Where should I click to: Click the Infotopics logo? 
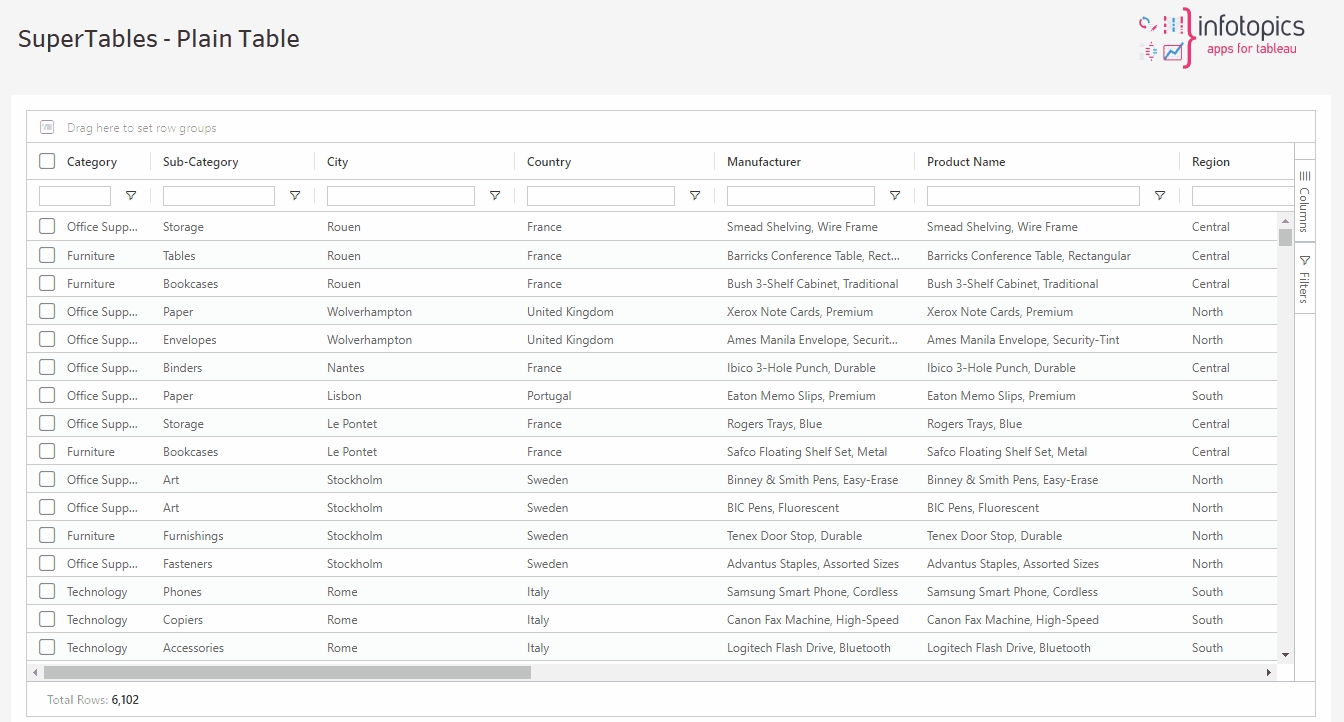pyautogui.click(x=1221, y=38)
